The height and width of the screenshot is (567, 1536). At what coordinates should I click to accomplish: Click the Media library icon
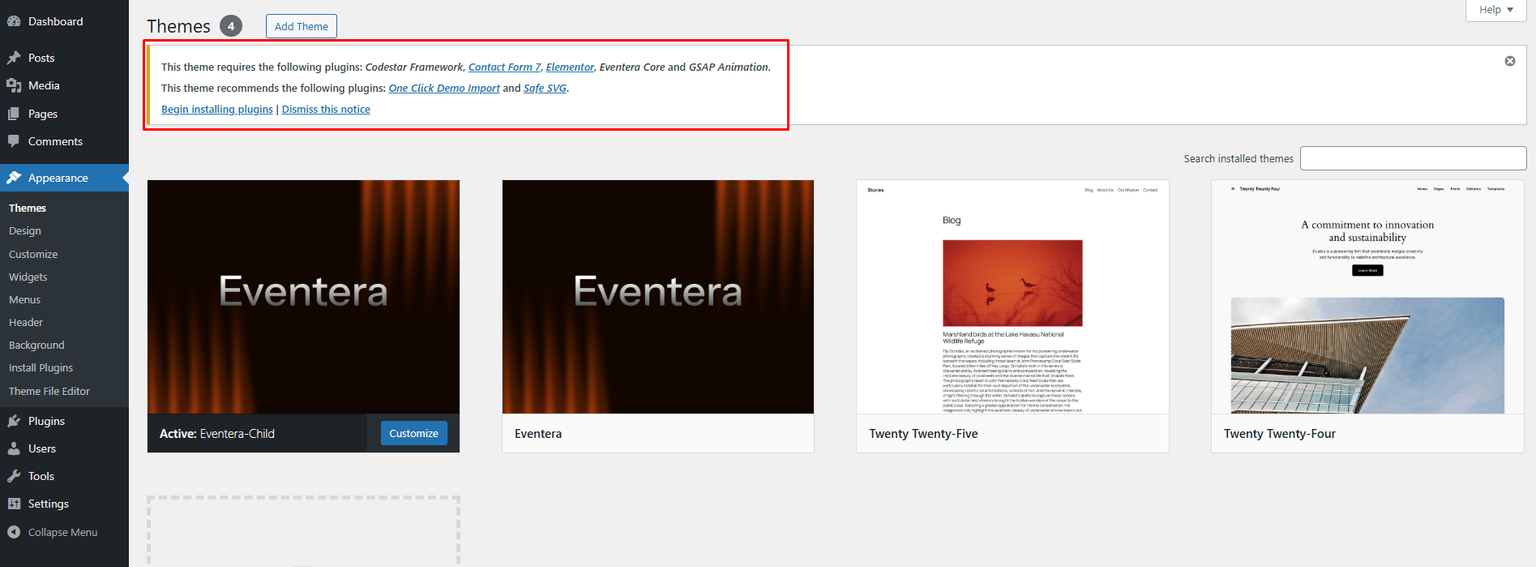14,86
